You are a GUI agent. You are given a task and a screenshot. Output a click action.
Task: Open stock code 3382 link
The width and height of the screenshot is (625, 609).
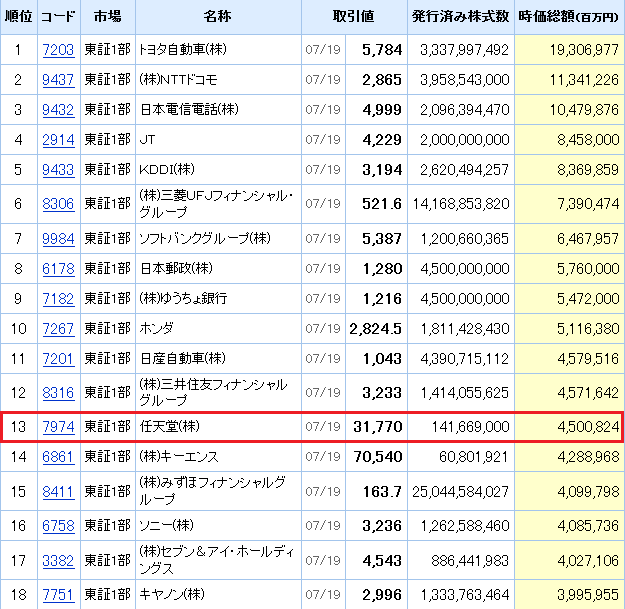coord(58,561)
